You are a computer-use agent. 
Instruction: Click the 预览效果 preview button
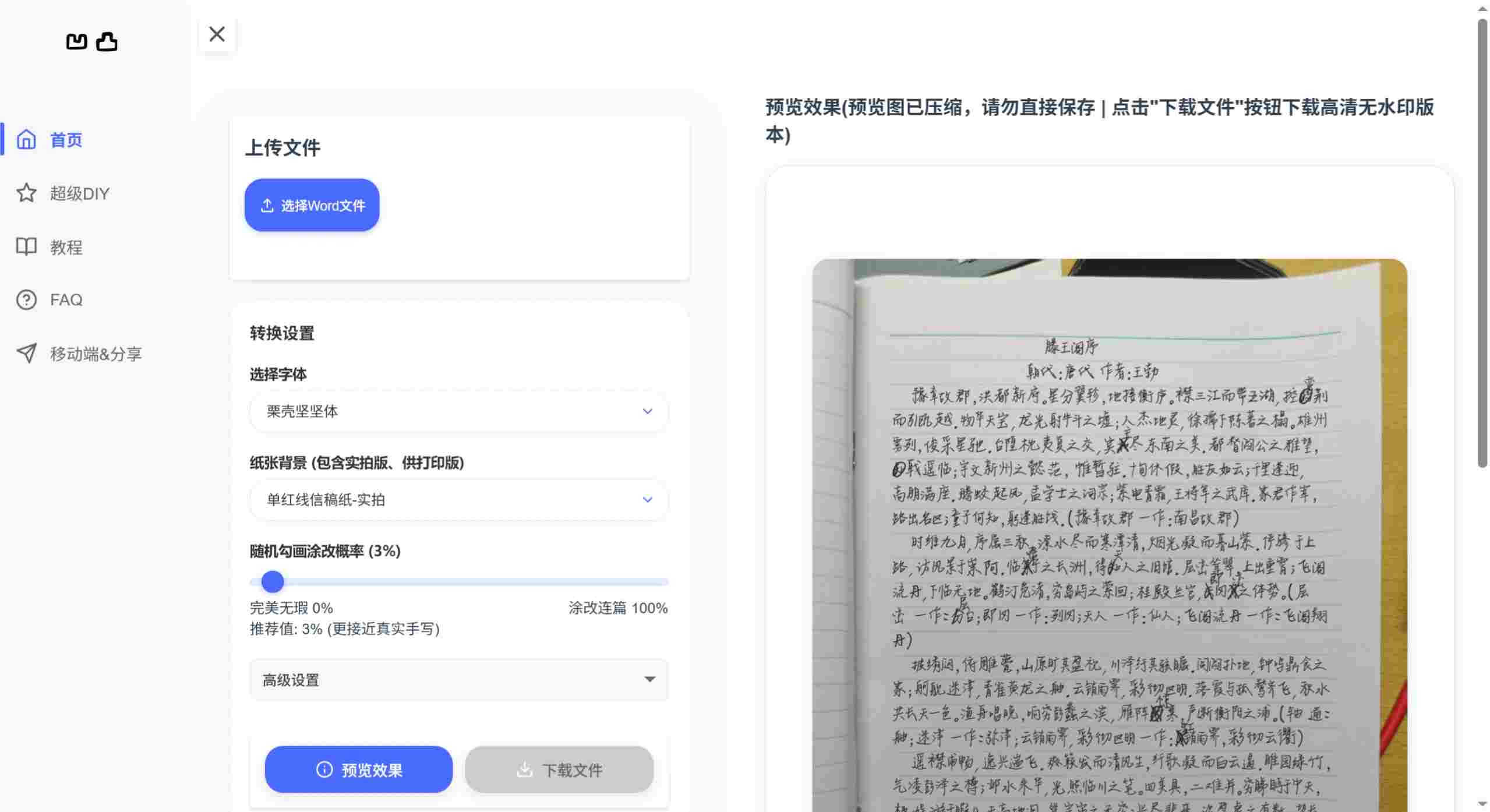[x=359, y=769]
